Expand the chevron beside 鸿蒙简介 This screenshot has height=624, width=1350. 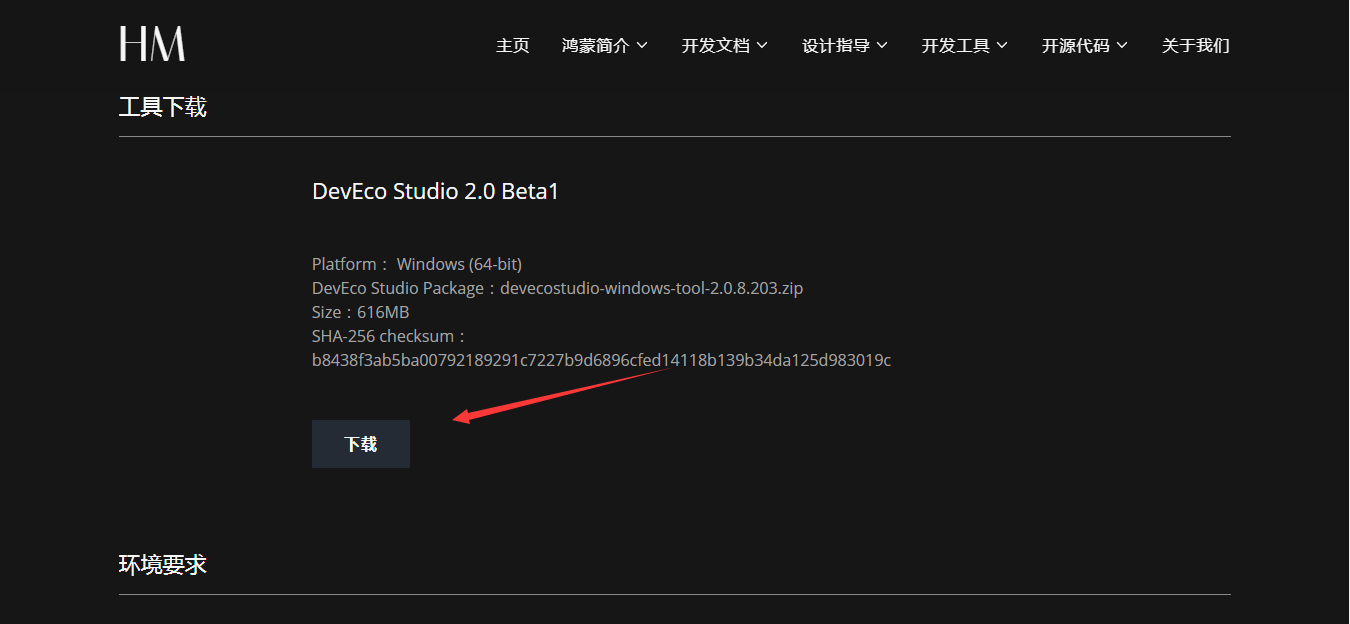click(642, 46)
